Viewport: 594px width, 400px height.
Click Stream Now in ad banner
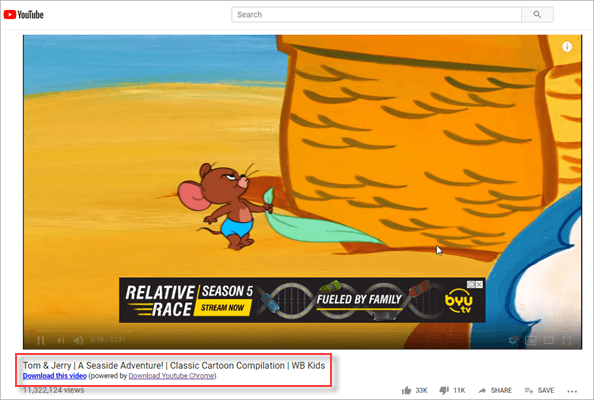pyautogui.click(x=222, y=308)
